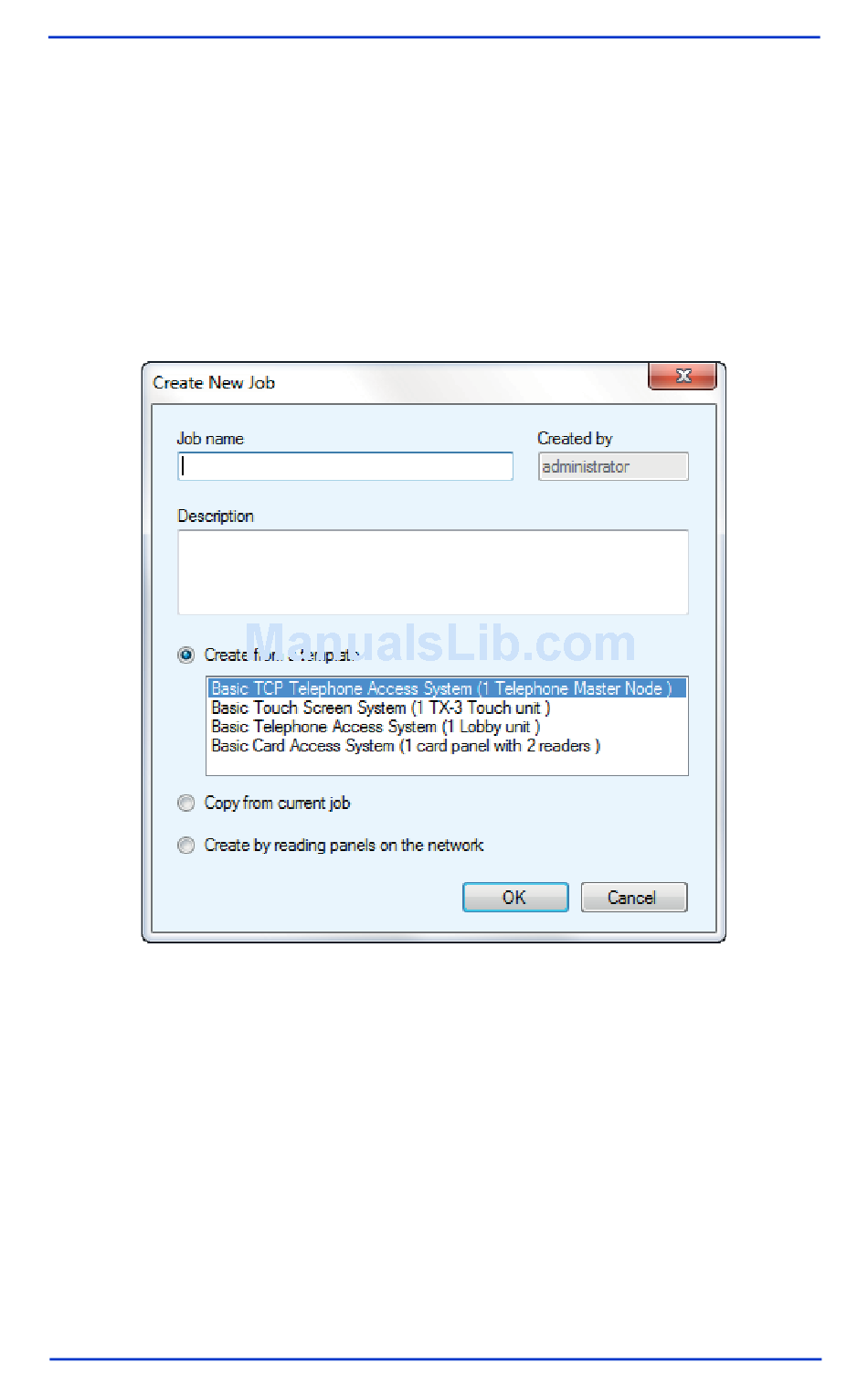The width and height of the screenshot is (868, 1384).
Task: Click the Copy from current job label text
Action: point(277,803)
